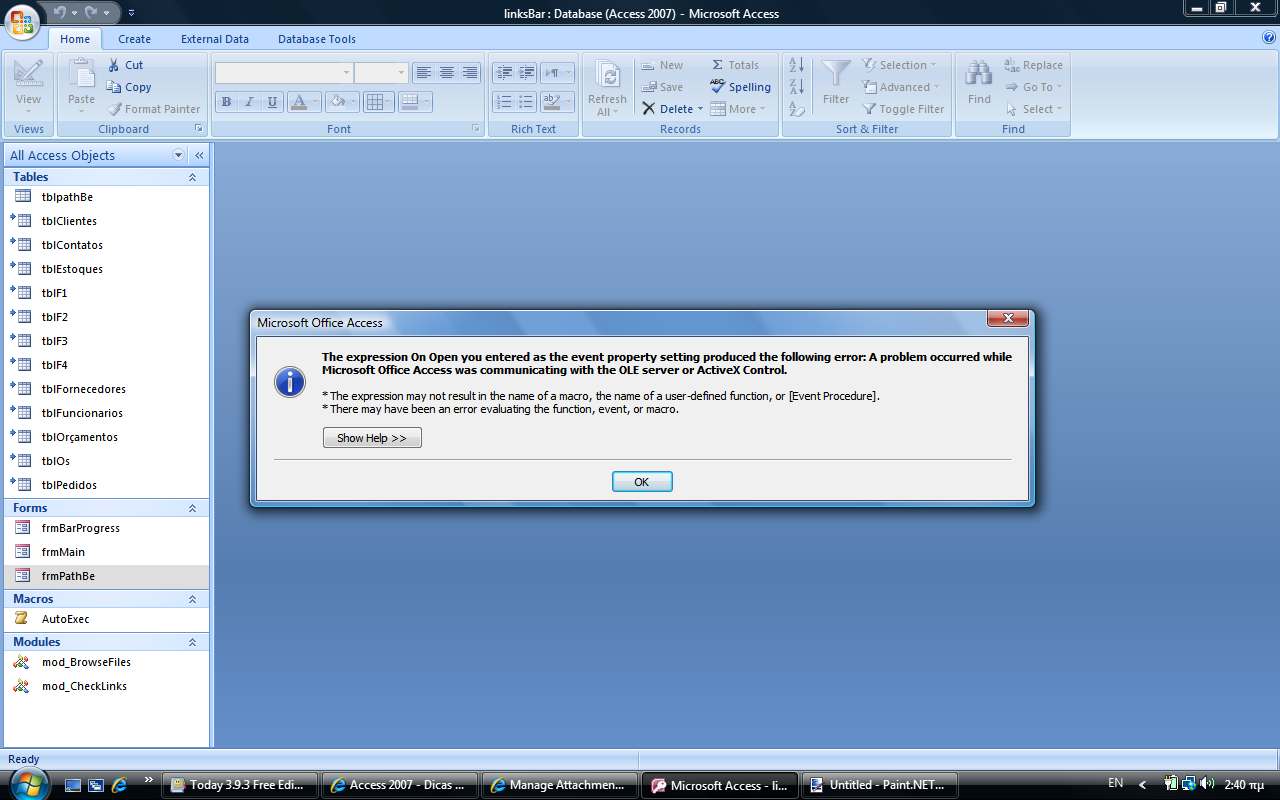Switch to the Home ribbon tab
The image size is (1280, 800).
[75, 39]
